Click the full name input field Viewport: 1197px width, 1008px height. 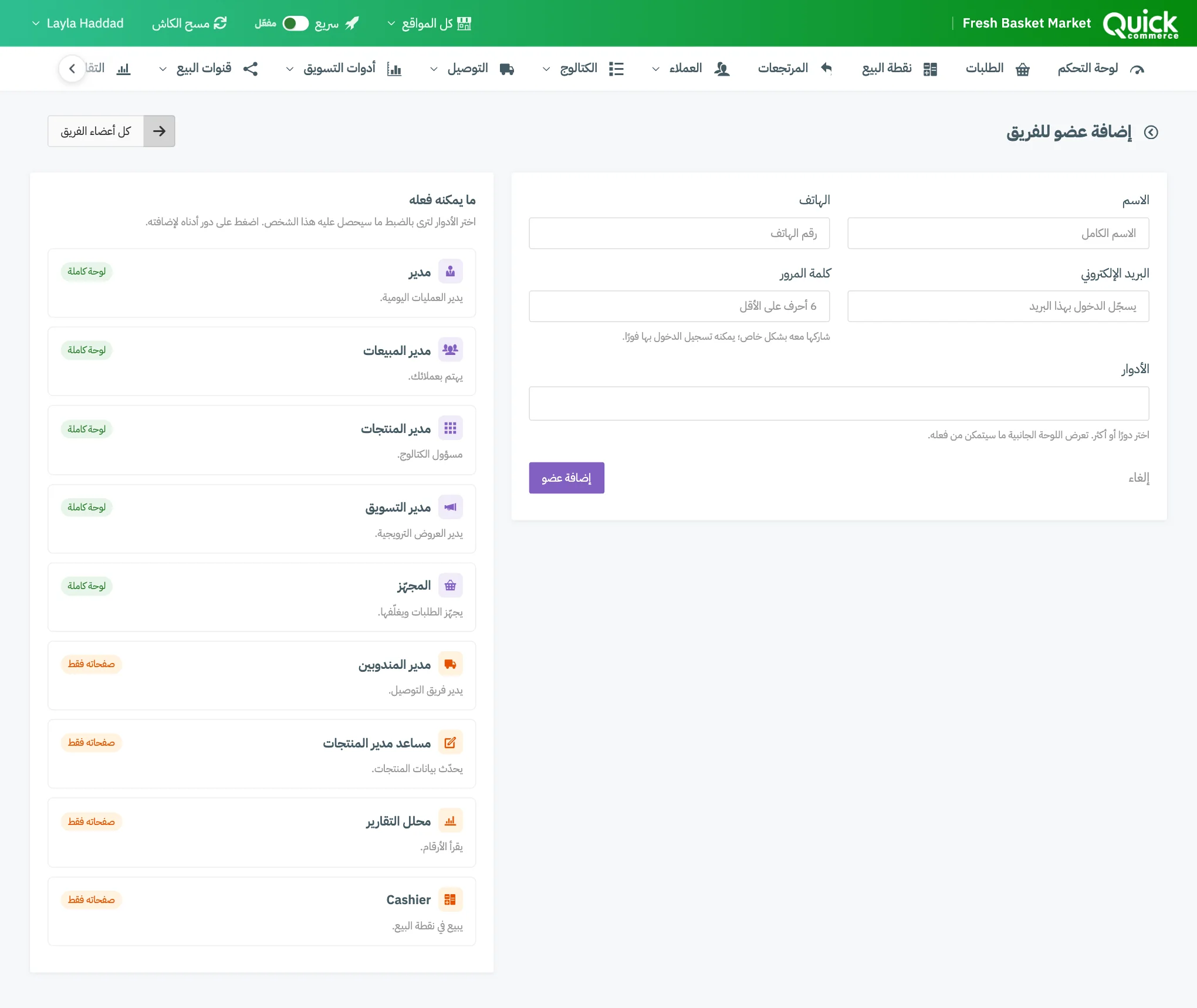tap(998, 234)
